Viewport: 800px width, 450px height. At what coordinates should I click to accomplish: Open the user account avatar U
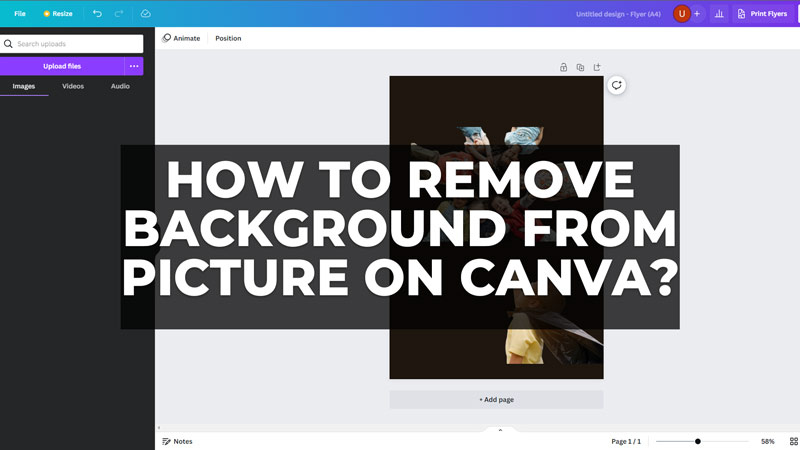click(682, 14)
